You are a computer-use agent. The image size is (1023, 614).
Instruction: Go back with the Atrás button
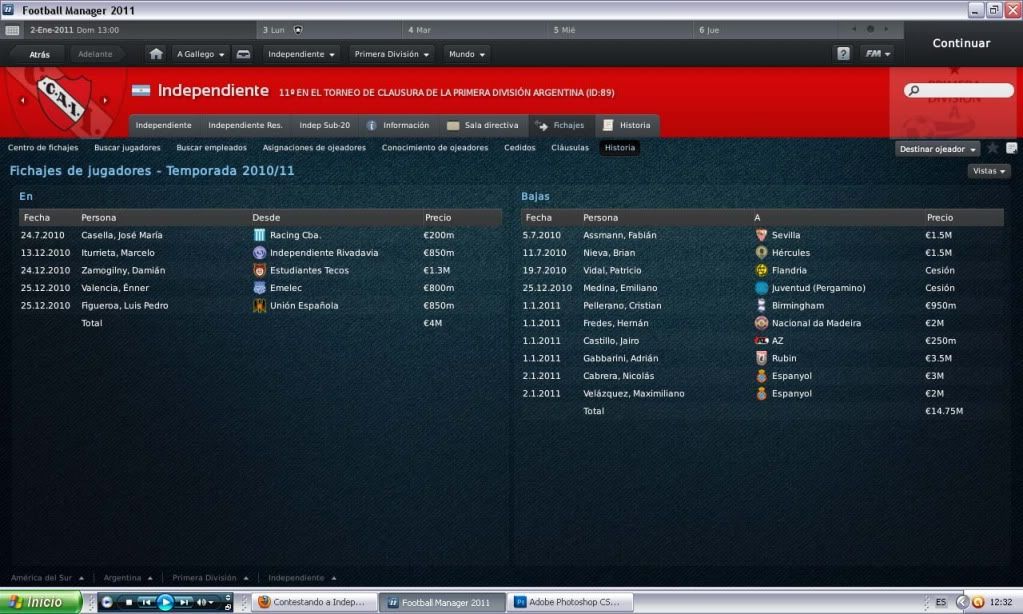[39, 54]
